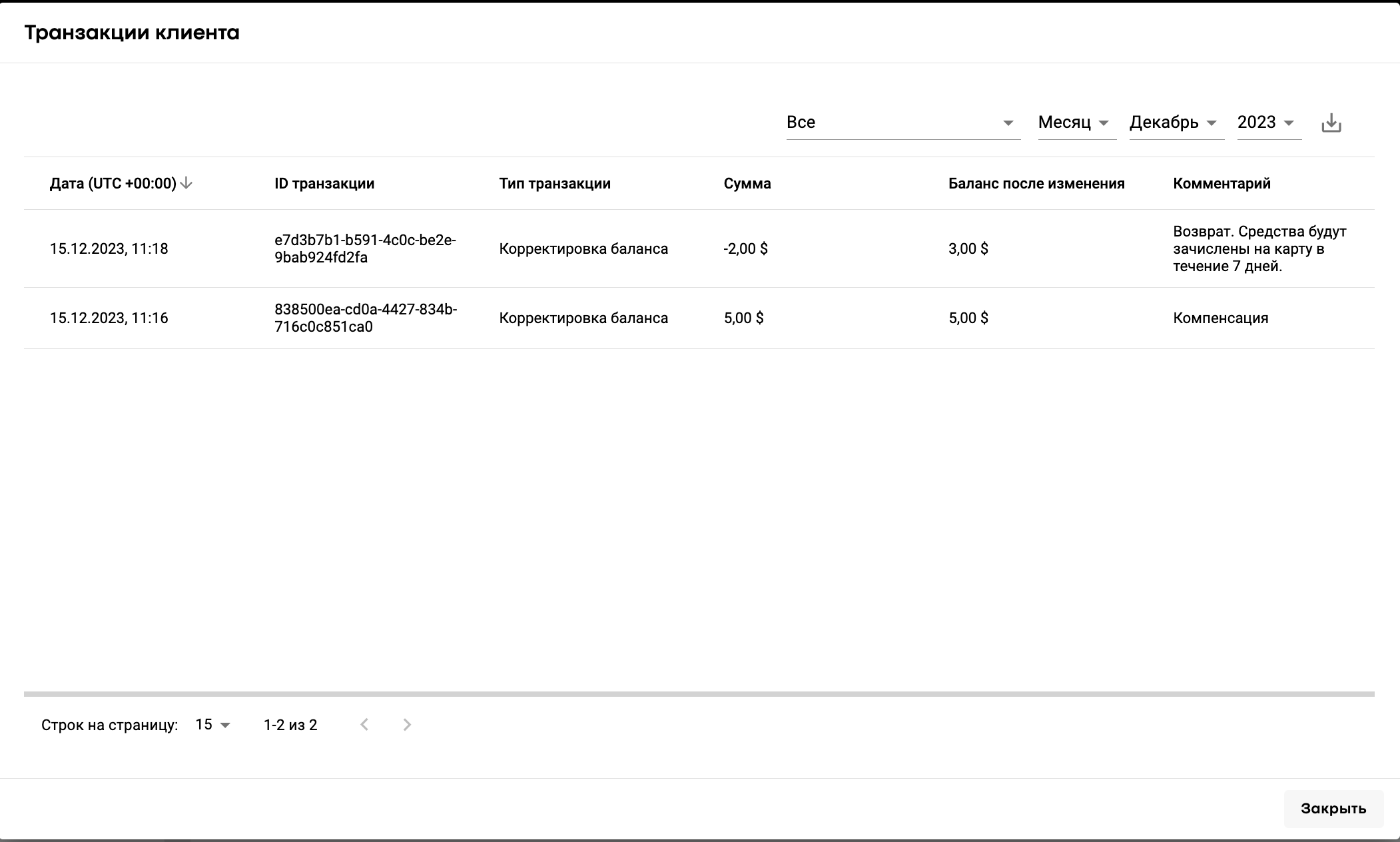The width and height of the screenshot is (1400, 842).
Task: Select transaction ID starting with e7d3b7b1
Action: point(365,248)
